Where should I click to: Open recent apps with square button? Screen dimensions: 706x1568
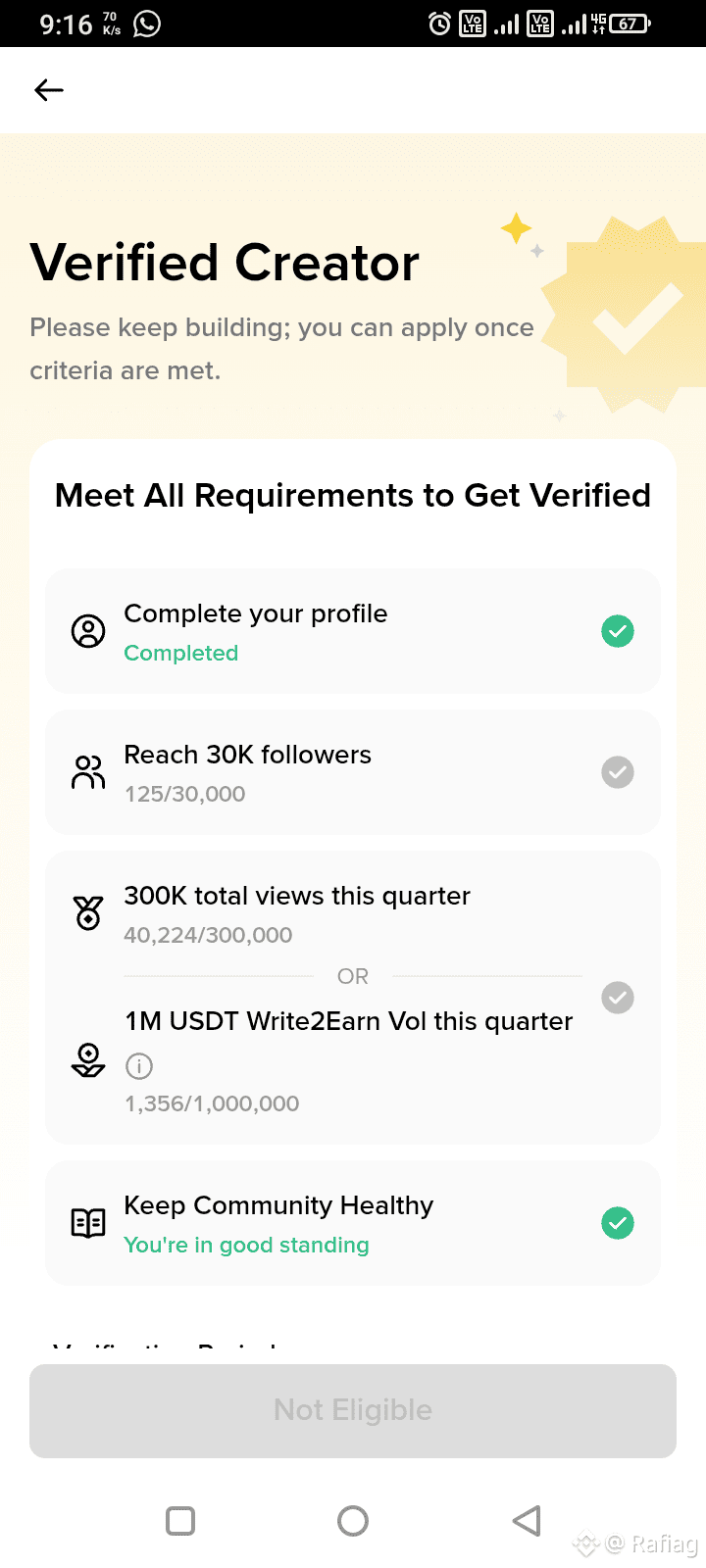click(180, 1521)
